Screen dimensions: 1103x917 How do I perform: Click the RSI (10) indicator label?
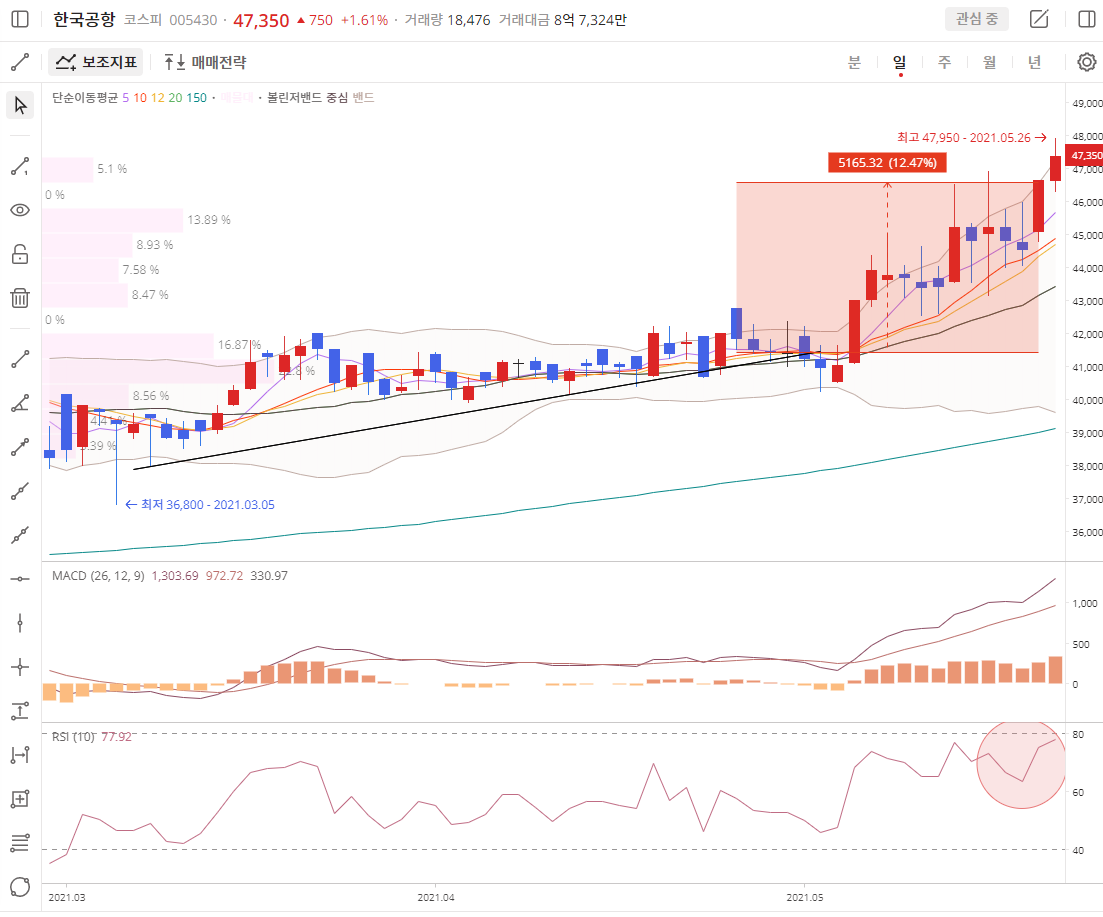(x=73, y=737)
